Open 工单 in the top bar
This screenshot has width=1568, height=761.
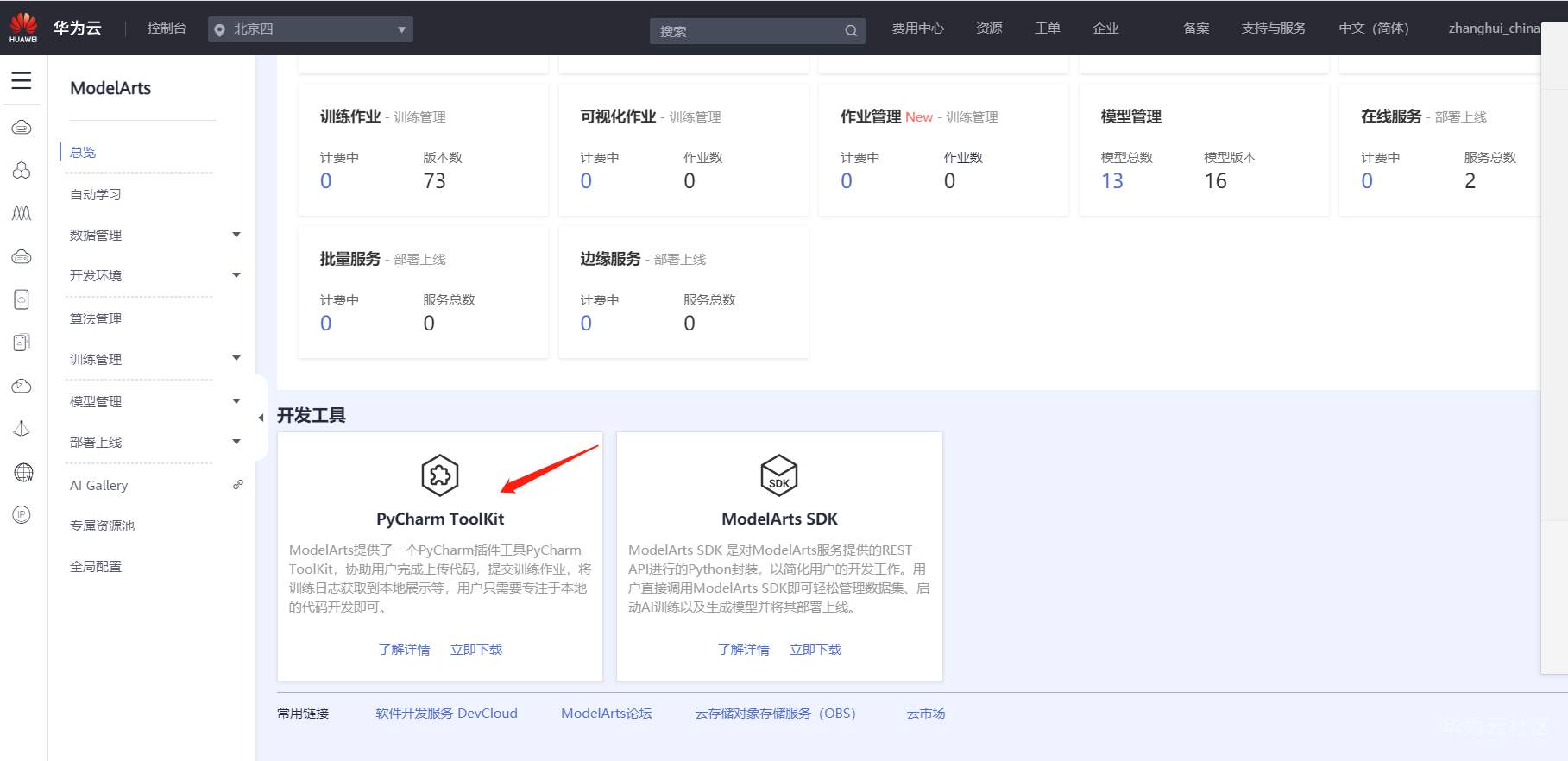coord(1048,28)
